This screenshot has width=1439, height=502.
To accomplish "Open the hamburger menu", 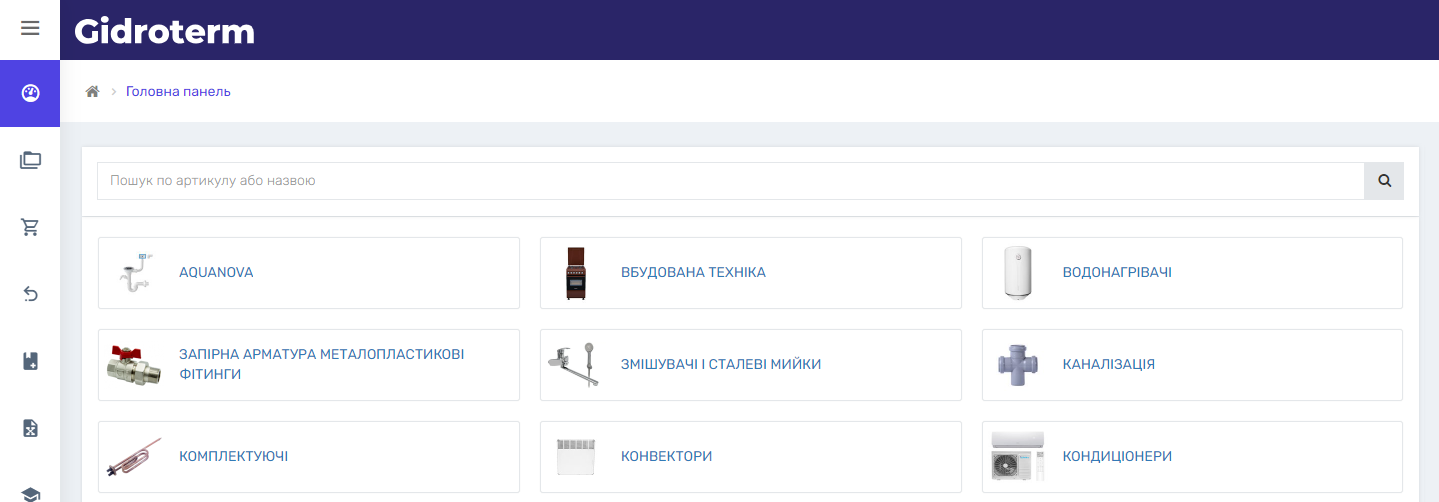I will (x=30, y=28).
